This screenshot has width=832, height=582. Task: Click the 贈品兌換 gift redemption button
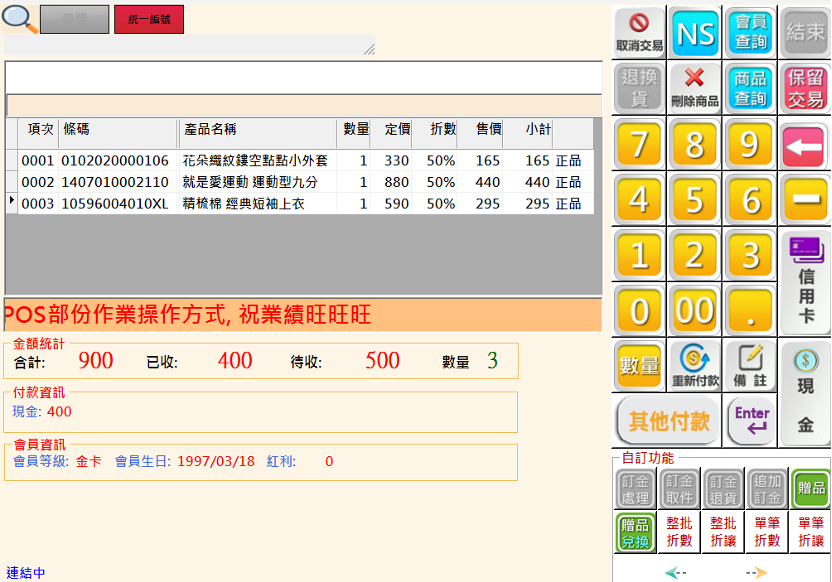[635, 533]
